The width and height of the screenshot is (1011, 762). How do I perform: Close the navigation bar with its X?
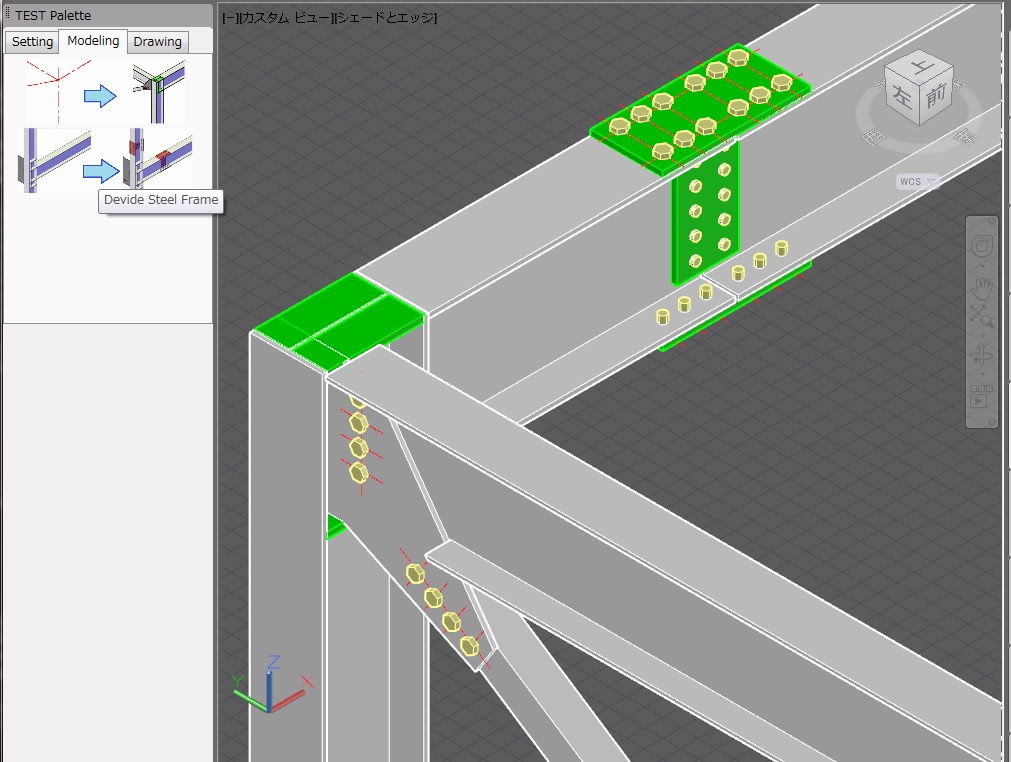pos(991,221)
